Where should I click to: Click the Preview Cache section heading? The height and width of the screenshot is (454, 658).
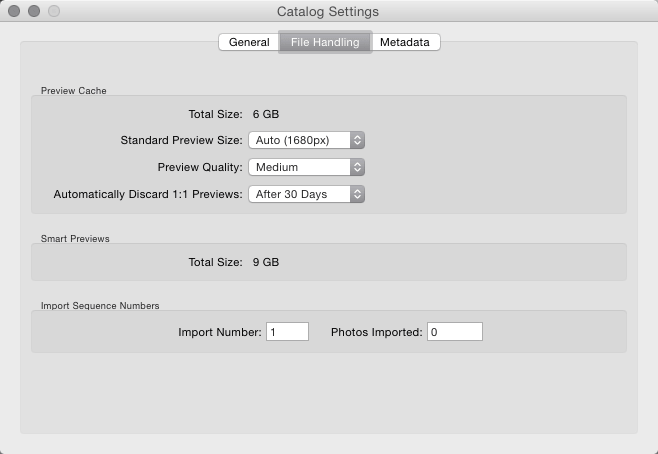pyautogui.click(x=73, y=91)
